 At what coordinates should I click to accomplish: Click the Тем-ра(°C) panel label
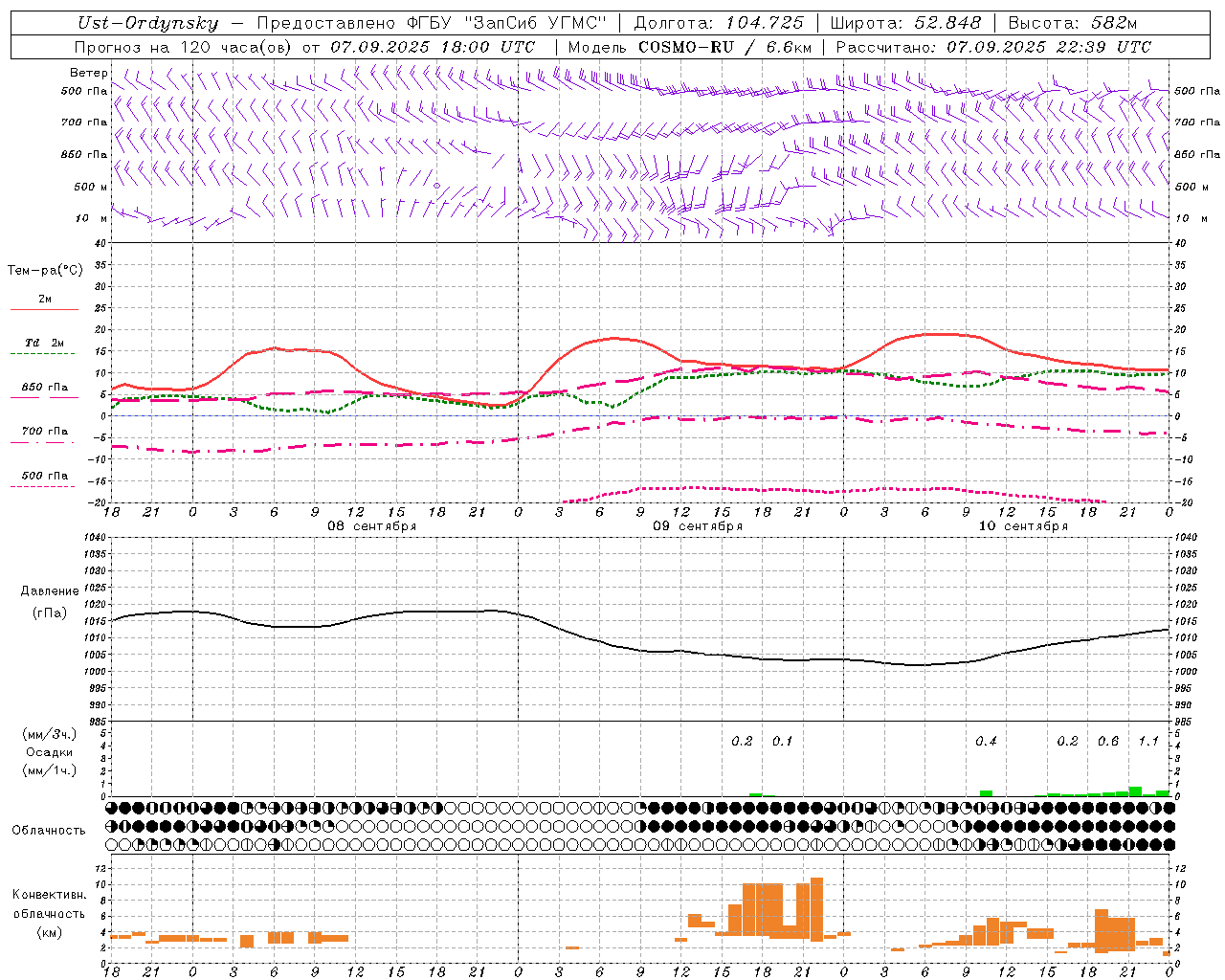(45, 271)
